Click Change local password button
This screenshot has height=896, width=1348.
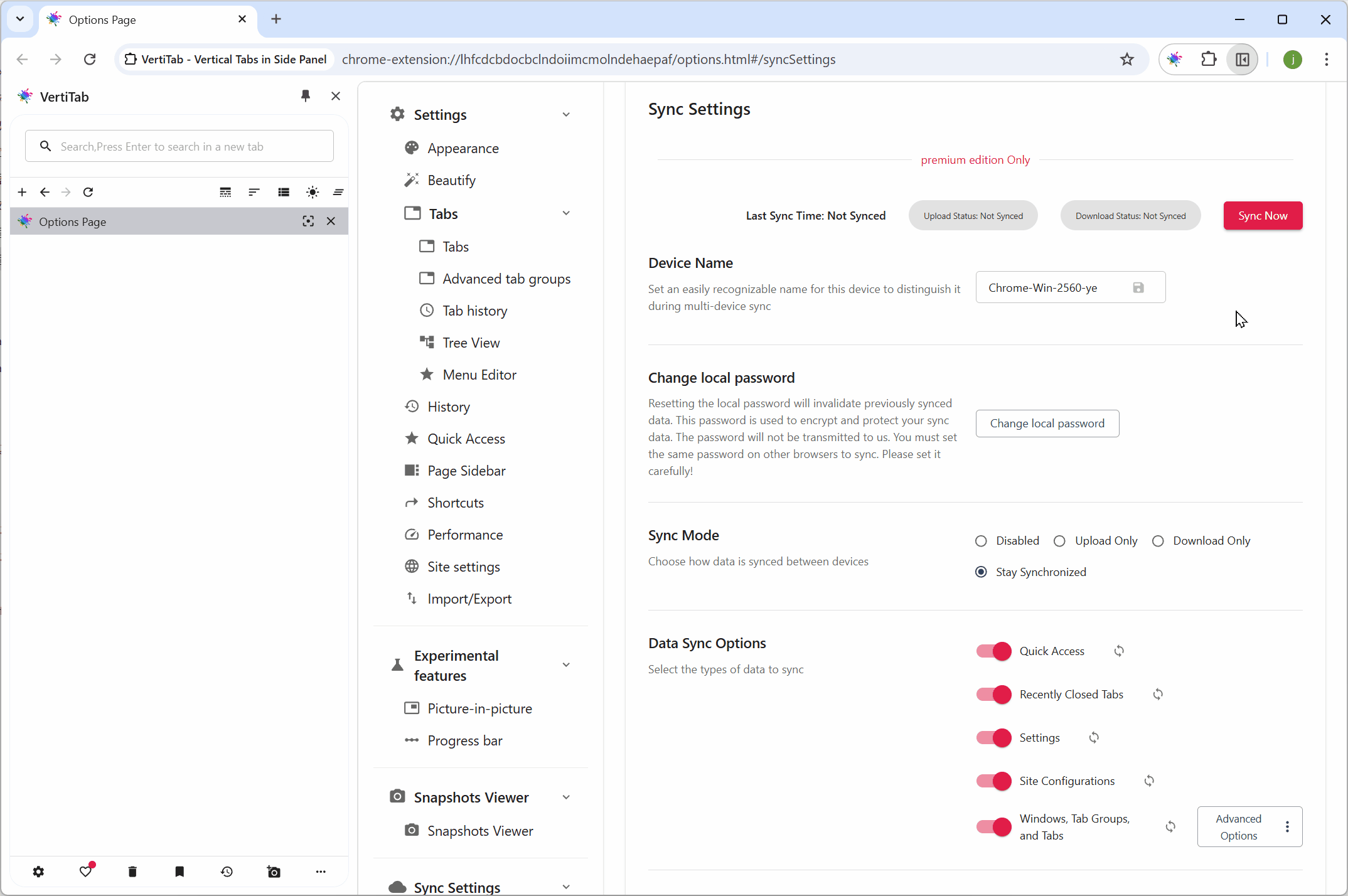click(1047, 424)
